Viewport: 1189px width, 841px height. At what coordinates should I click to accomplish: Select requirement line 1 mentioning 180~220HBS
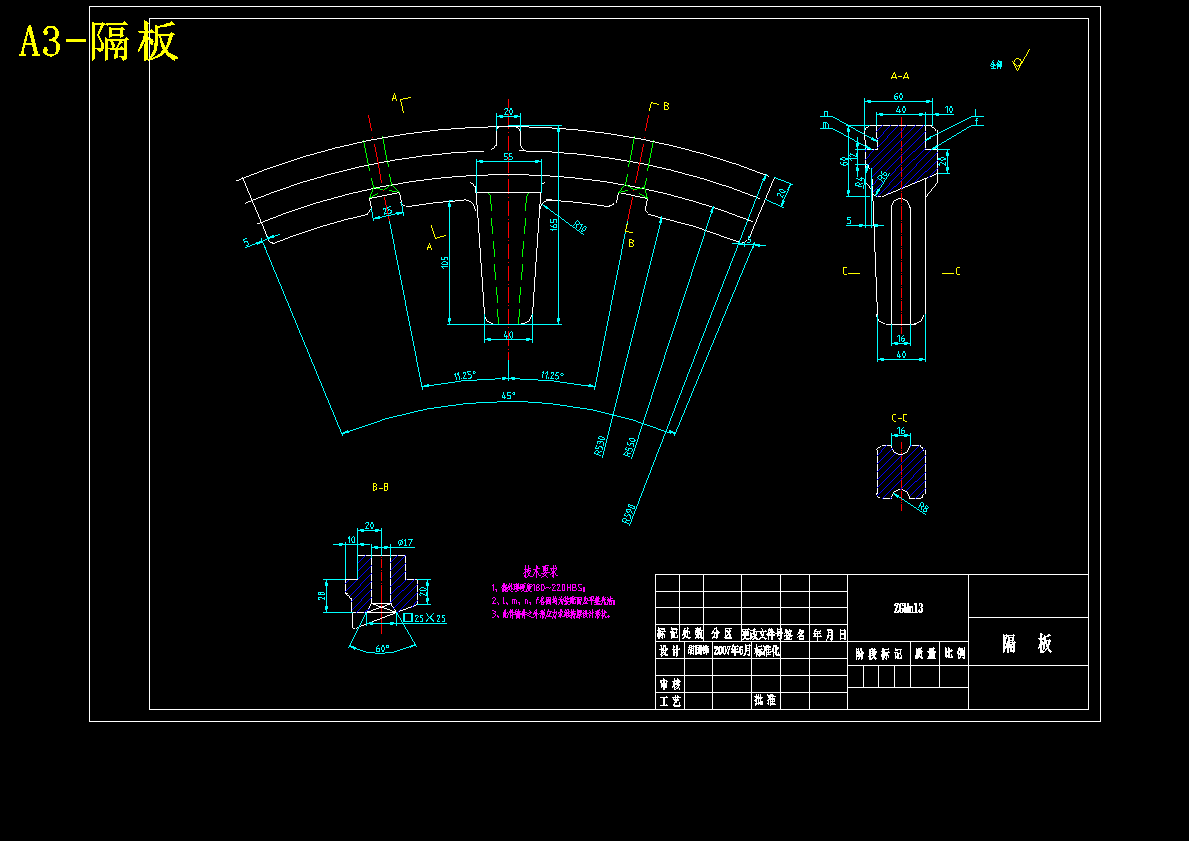pyautogui.click(x=538, y=588)
